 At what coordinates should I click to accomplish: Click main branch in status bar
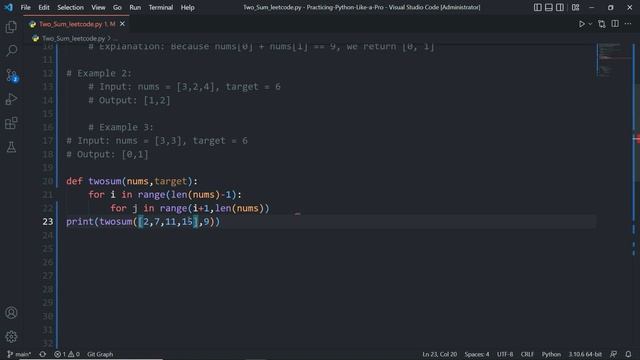(19, 354)
